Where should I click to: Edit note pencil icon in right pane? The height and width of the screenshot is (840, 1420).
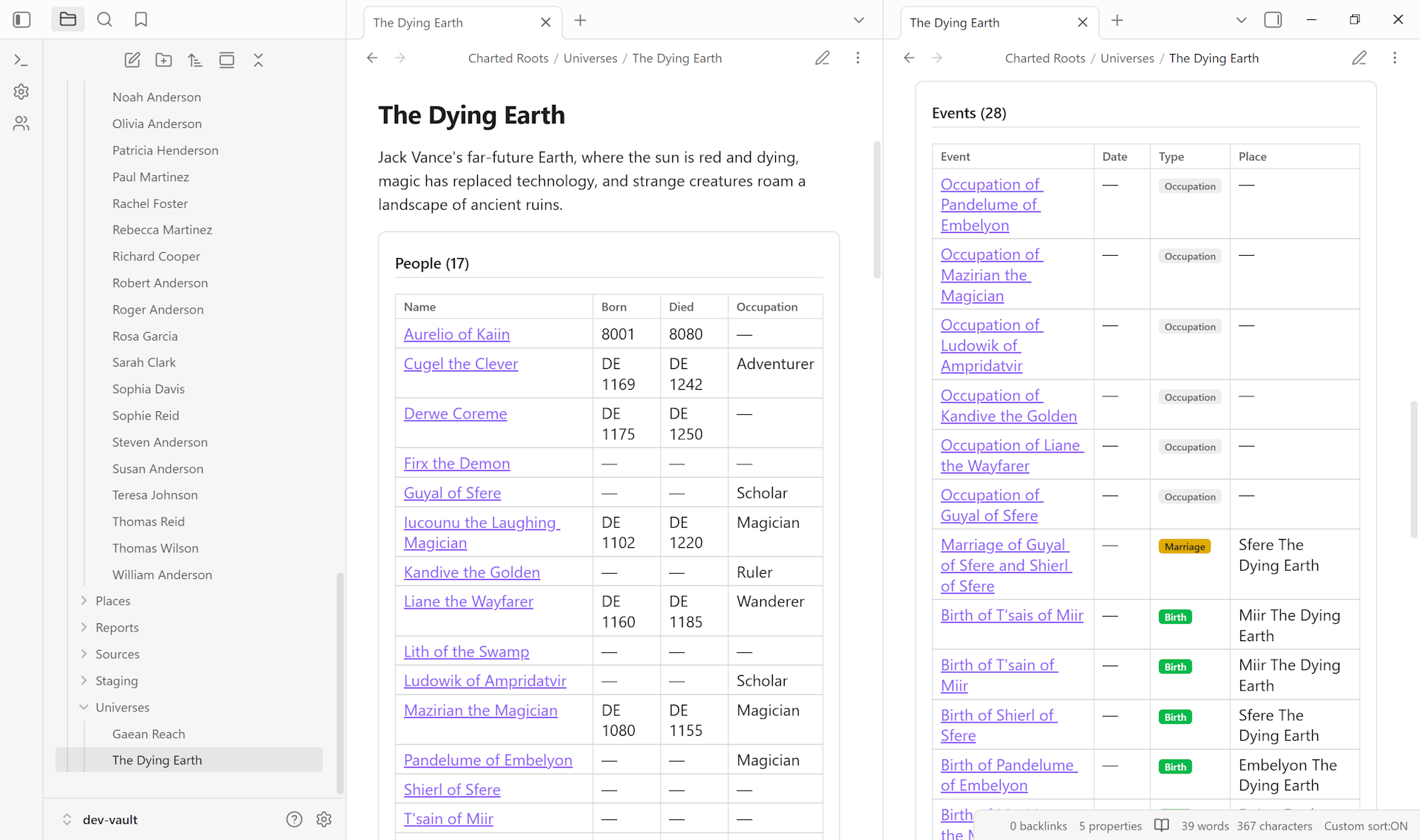(x=1359, y=58)
